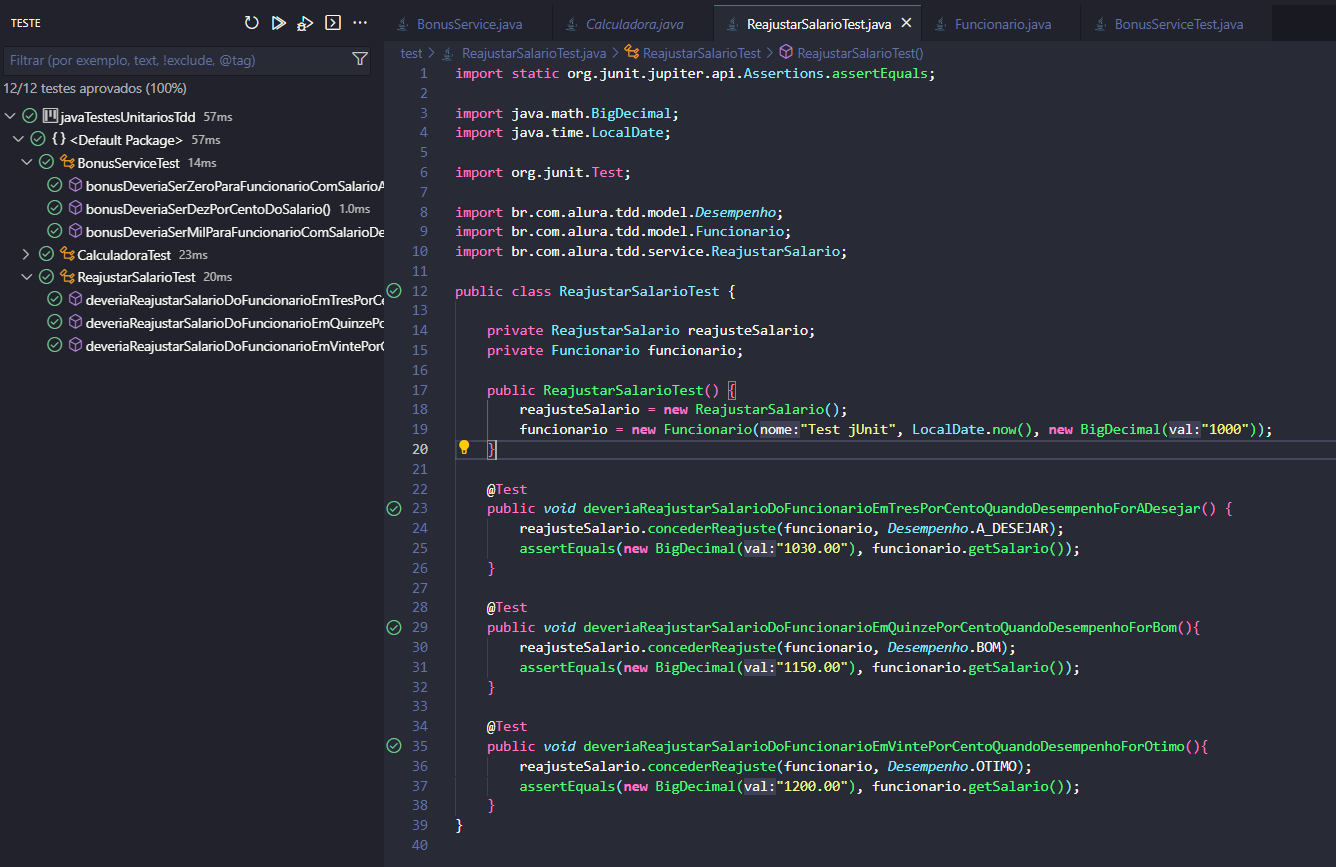The image size is (1336, 867).
Task: Switch to the Calculadora.java tab
Action: click(634, 24)
